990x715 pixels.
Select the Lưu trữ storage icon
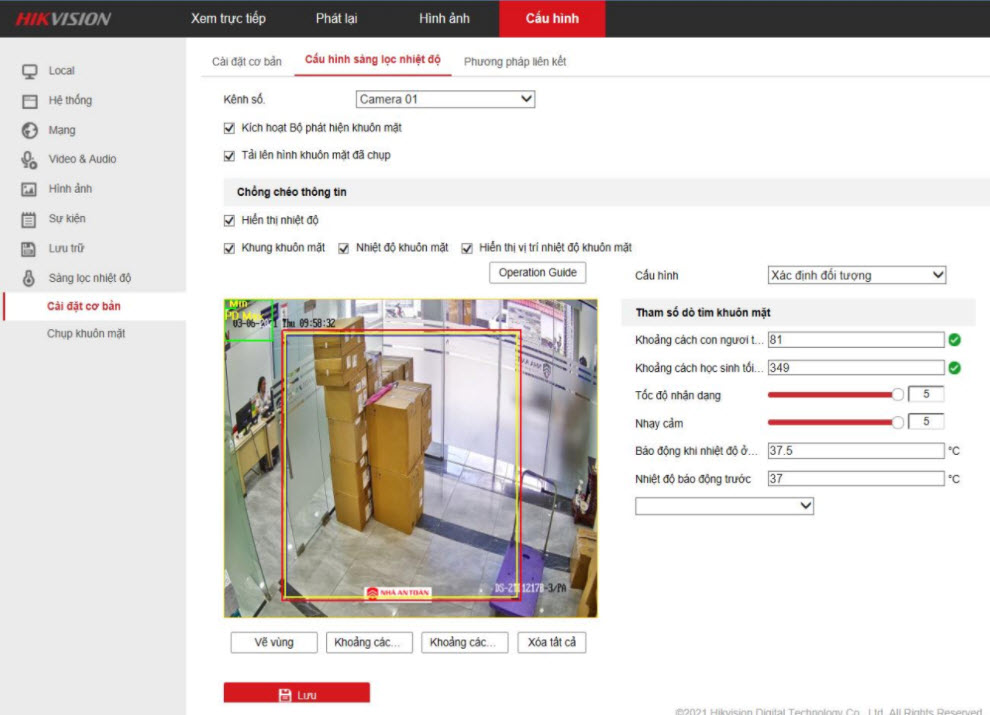tap(30, 248)
